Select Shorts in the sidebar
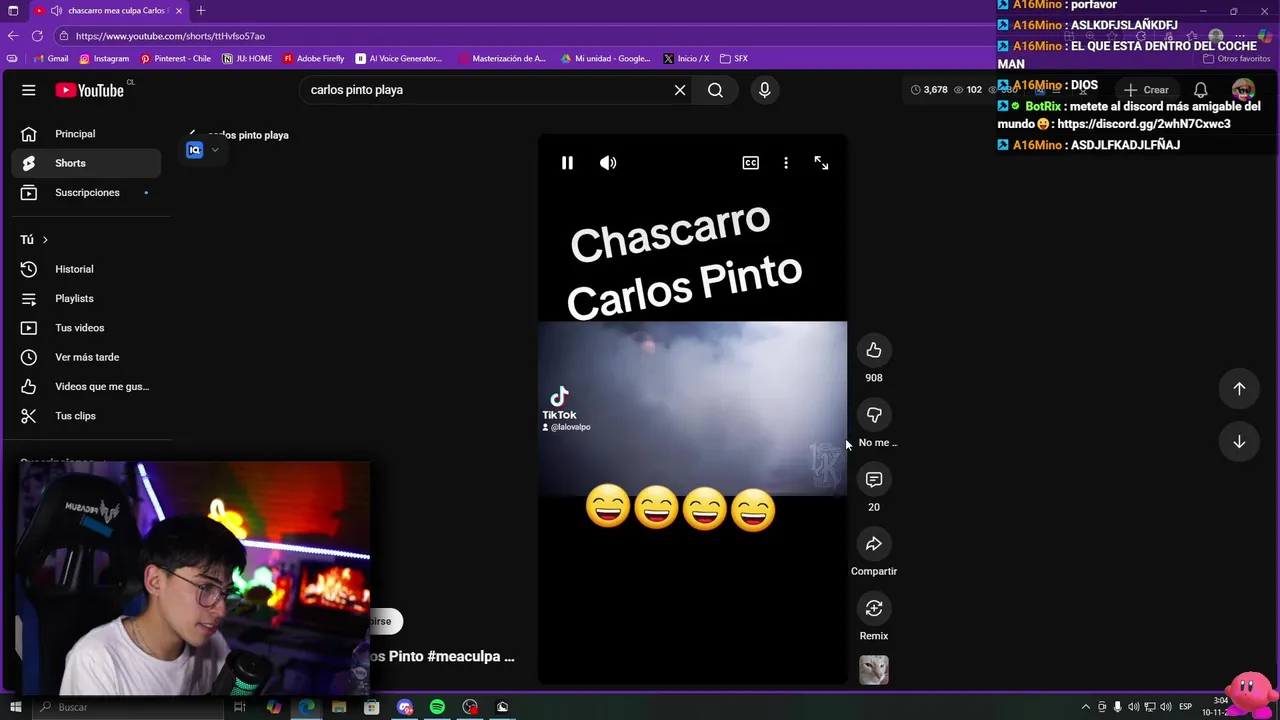Image resolution: width=1280 pixels, height=720 pixels. [x=86, y=163]
